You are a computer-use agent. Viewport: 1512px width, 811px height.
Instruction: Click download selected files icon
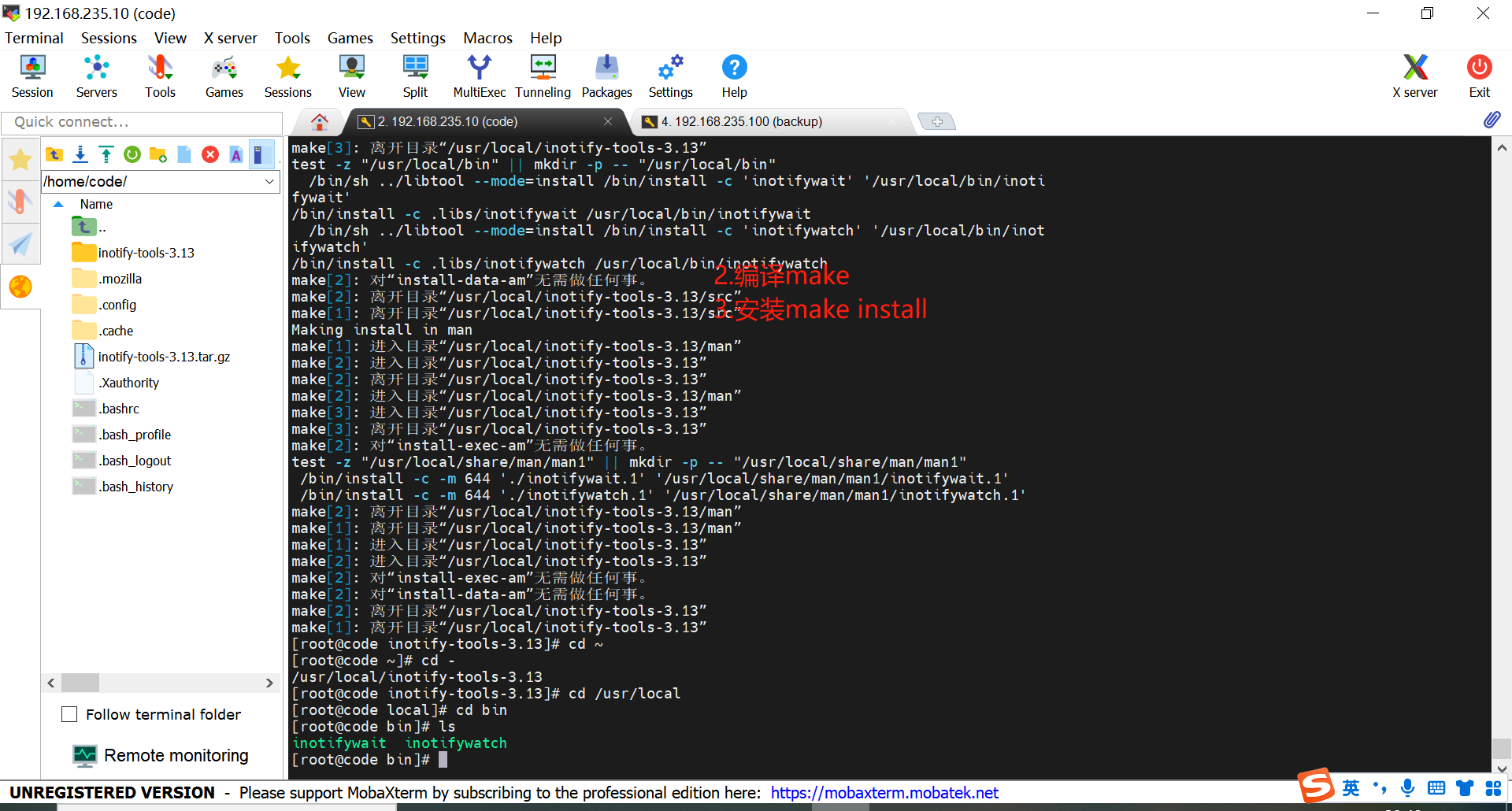click(x=80, y=154)
